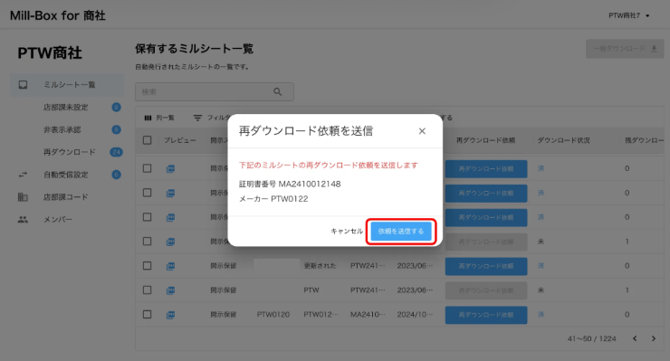Open 店部課未設定 in the sidebar
670x361 pixels.
67,107
